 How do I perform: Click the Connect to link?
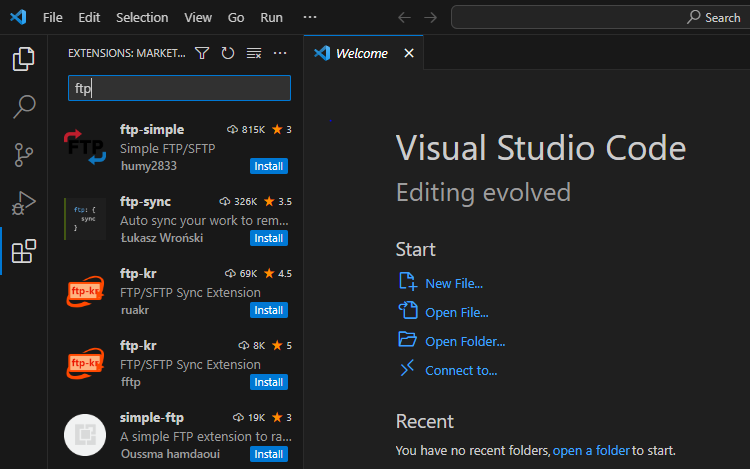(460, 370)
